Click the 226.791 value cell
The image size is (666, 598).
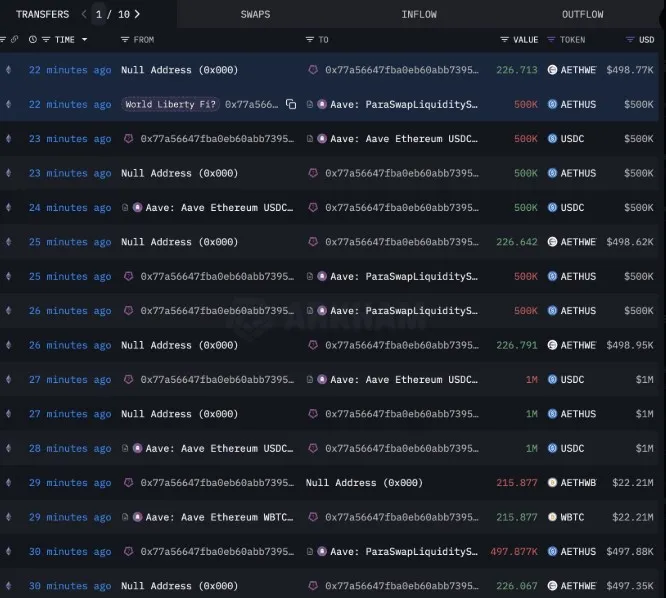click(x=517, y=345)
